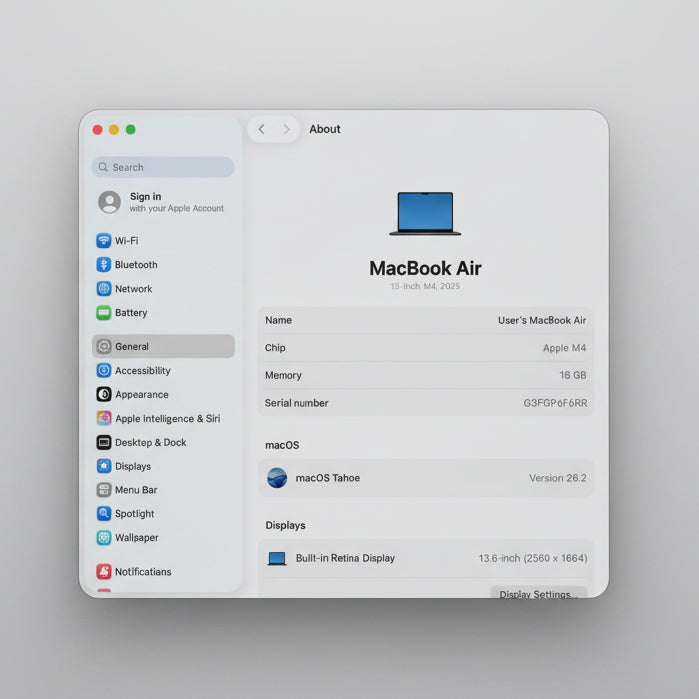
Task: Click the Menu Bar icon
Action: (103, 490)
